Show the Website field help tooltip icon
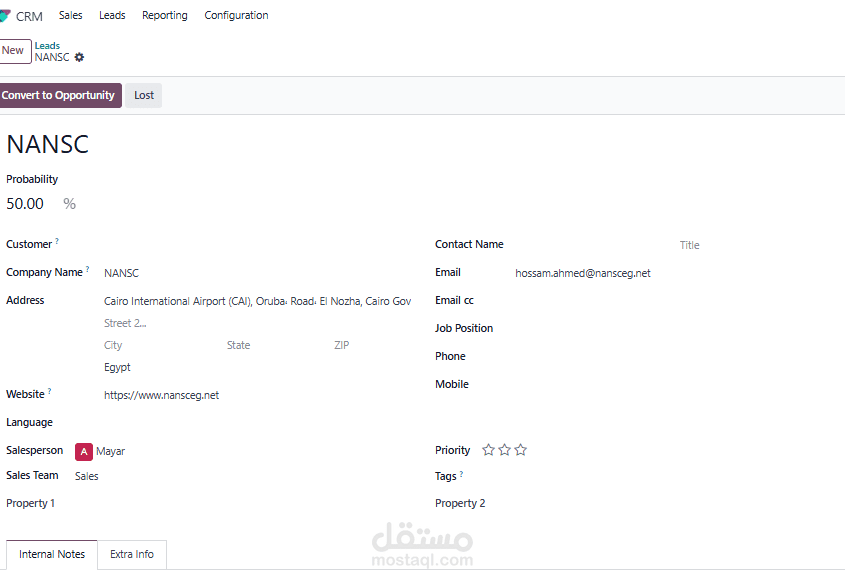The width and height of the screenshot is (845, 581). tap(50, 391)
